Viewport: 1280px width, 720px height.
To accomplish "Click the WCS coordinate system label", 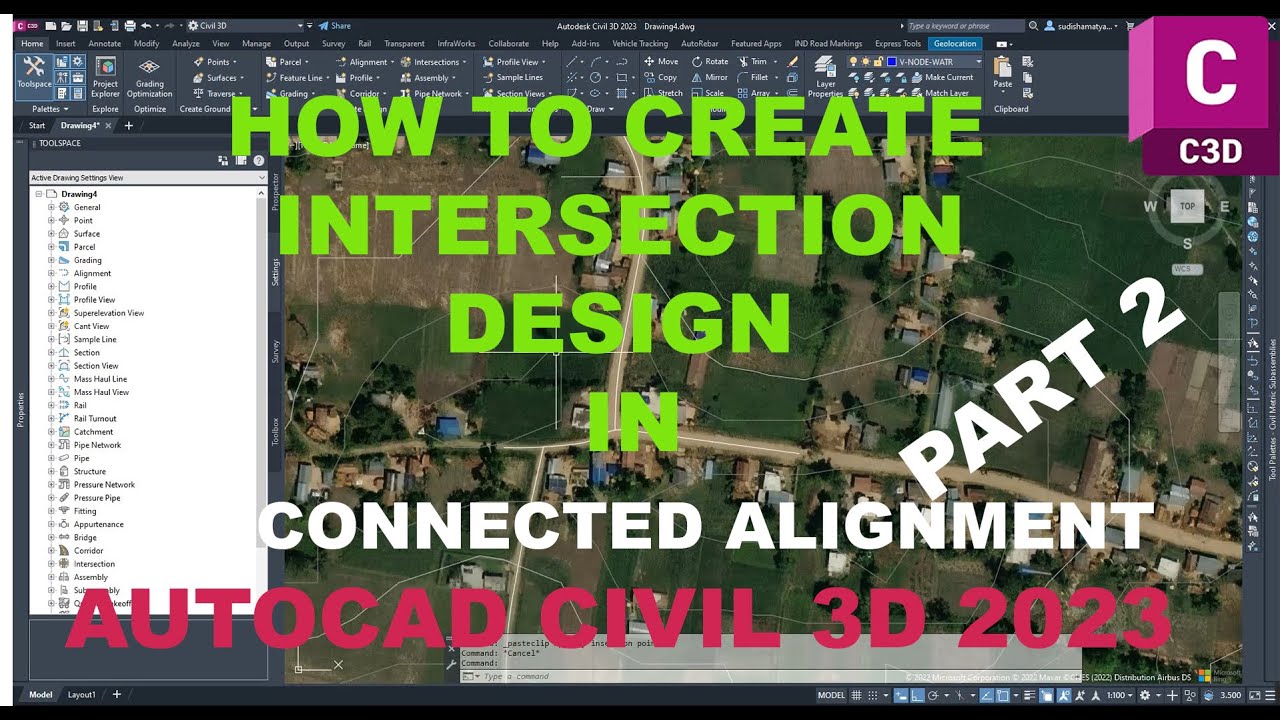I will 1186,269.
